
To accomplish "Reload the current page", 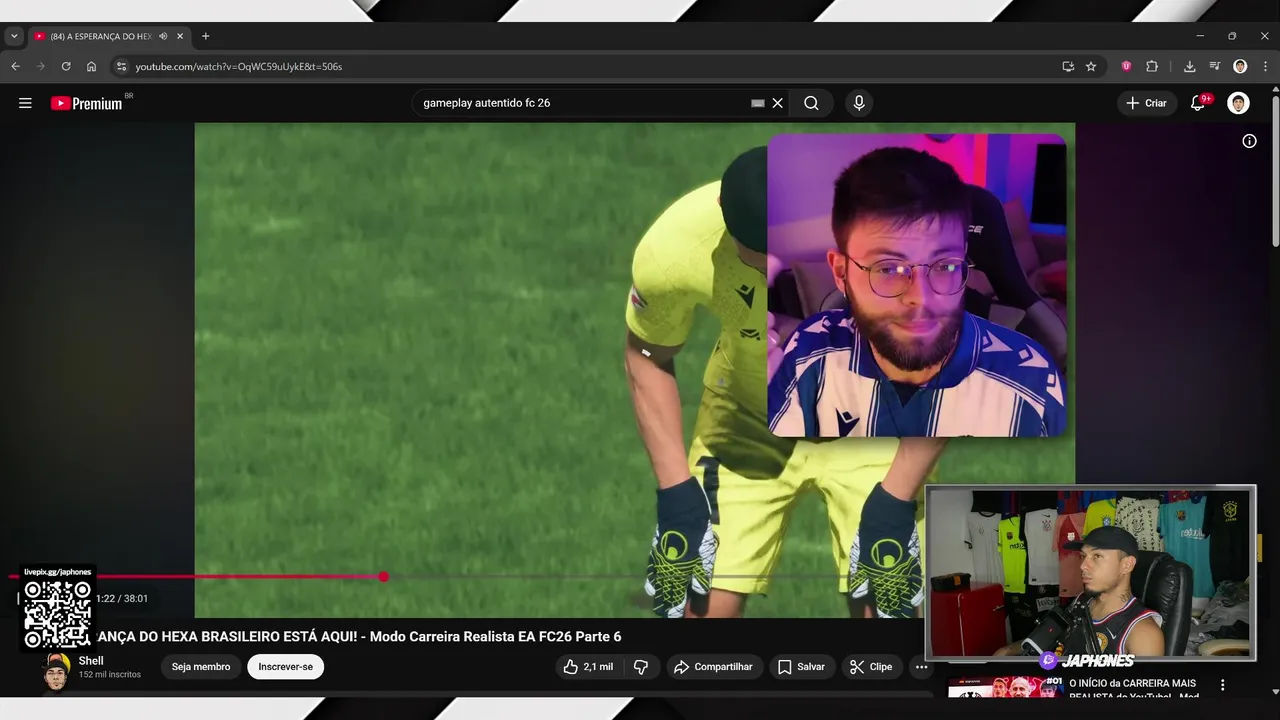I will [66, 66].
